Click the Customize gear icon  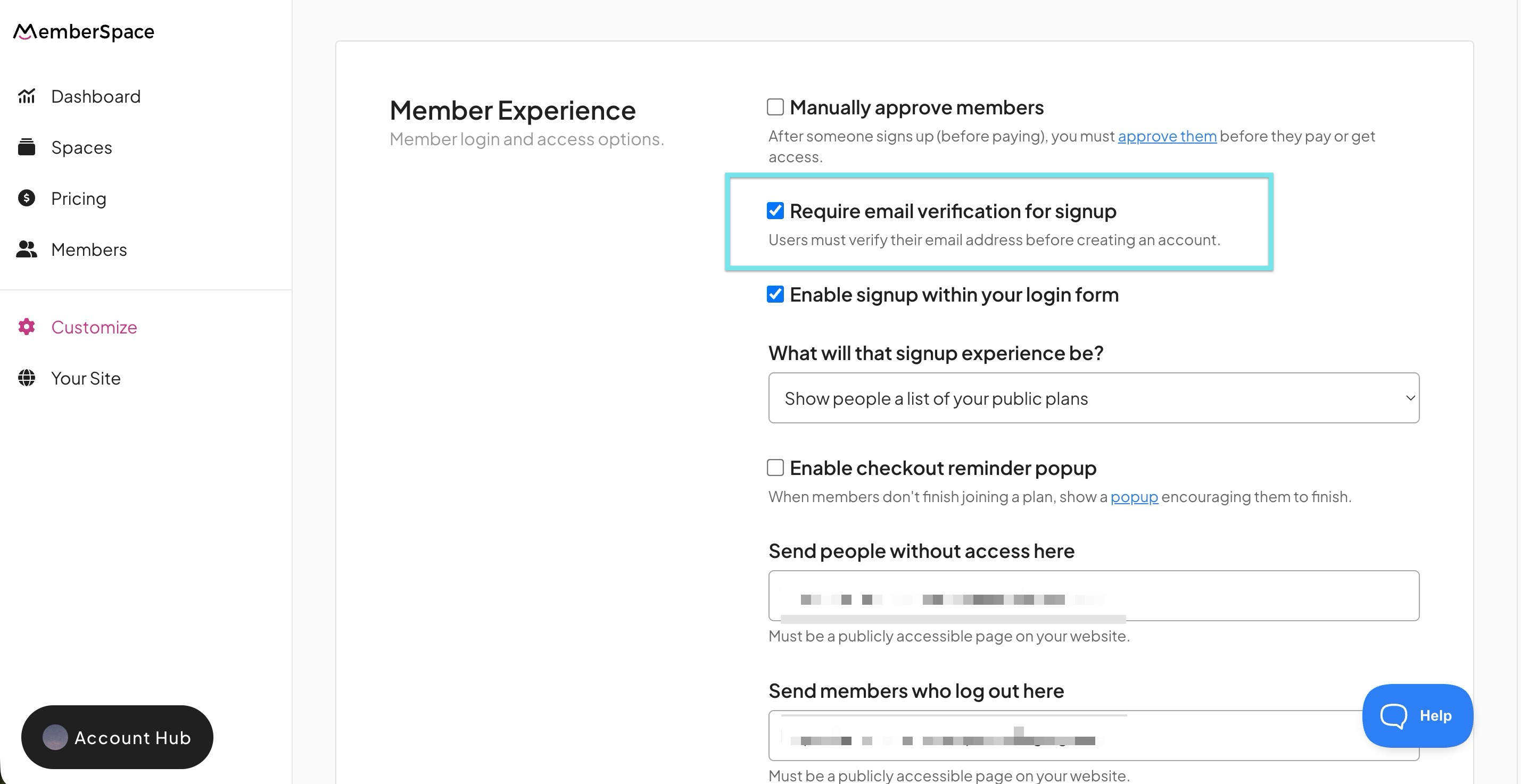pos(27,327)
